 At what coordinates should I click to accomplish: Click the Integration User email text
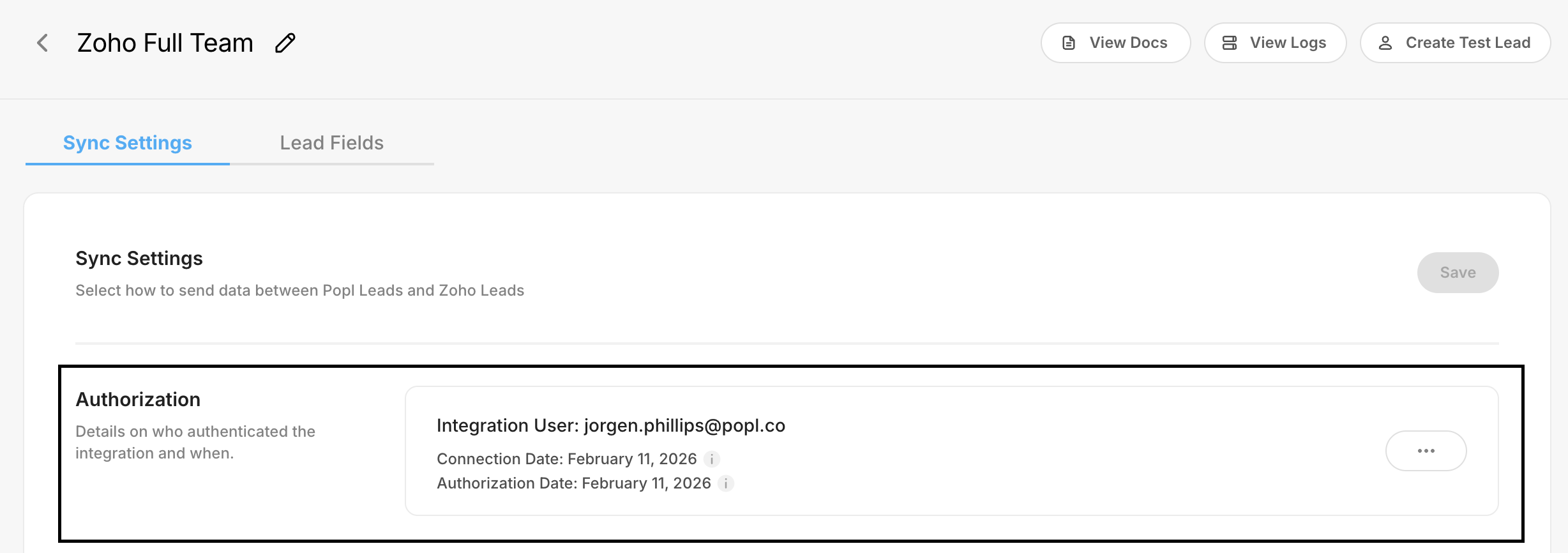(x=684, y=426)
